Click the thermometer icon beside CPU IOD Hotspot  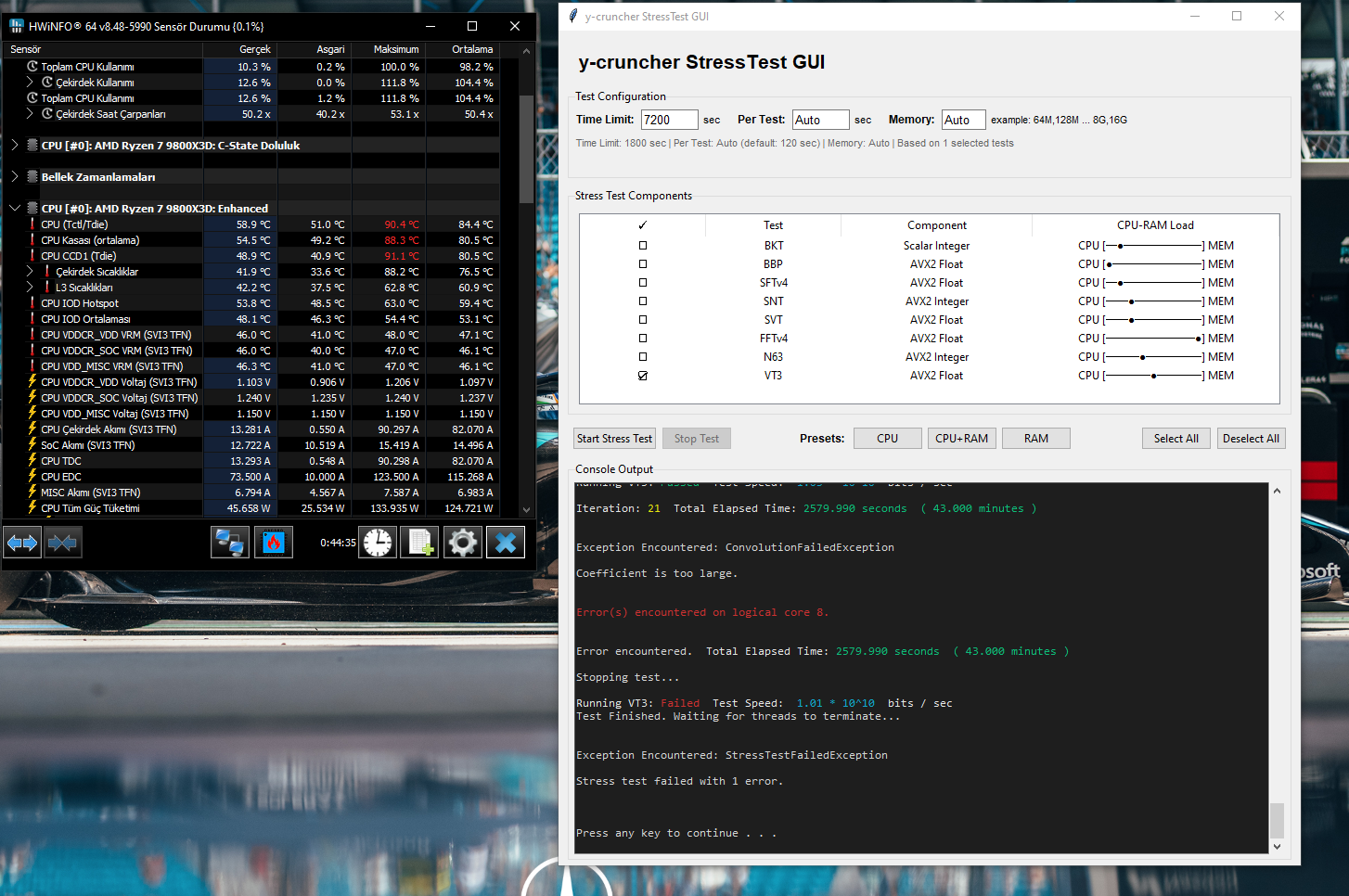(32, 303)
